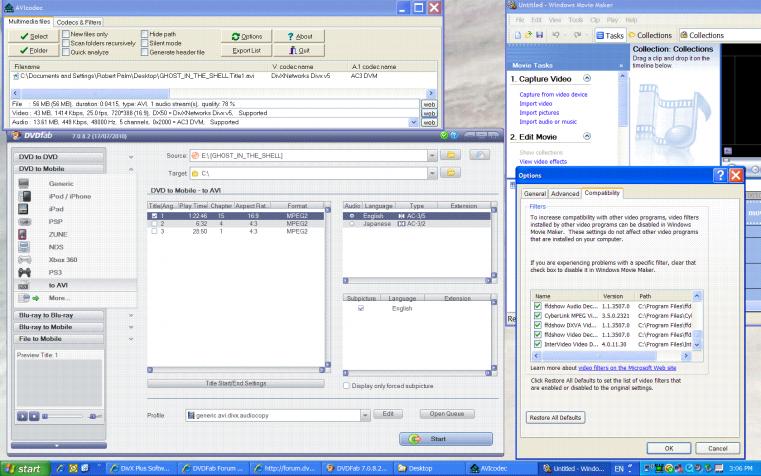Check the title 2 checkbox in list
Image resolution: width=761 pixels, height=476 pixels.
152,223
